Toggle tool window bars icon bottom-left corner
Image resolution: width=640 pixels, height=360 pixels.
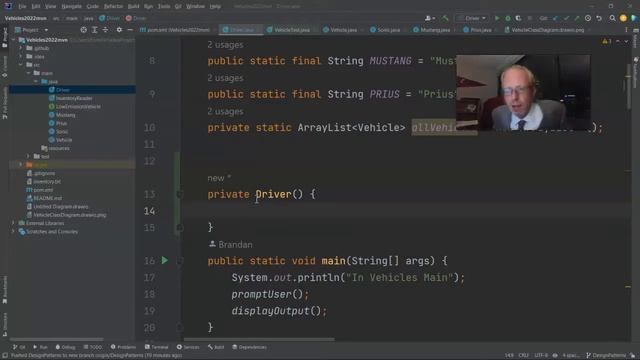(4, 356)
